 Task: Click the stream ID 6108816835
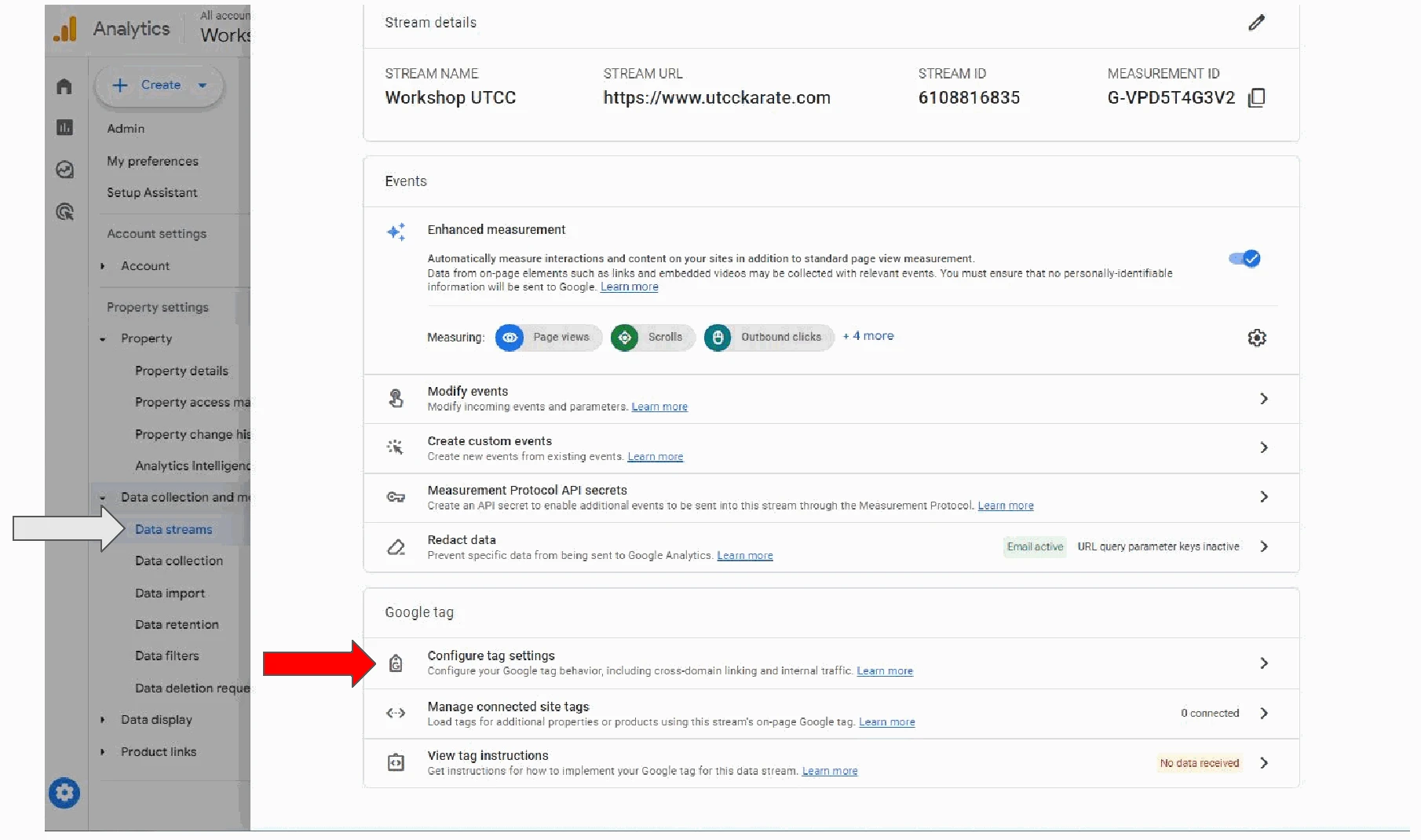pos(969,98)
